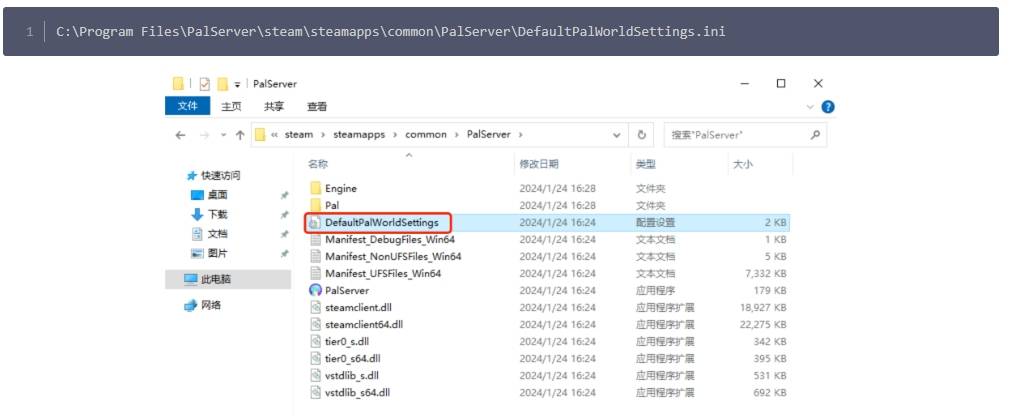Open quick access toolbar customize dropdown

click(x=237, y=84)
